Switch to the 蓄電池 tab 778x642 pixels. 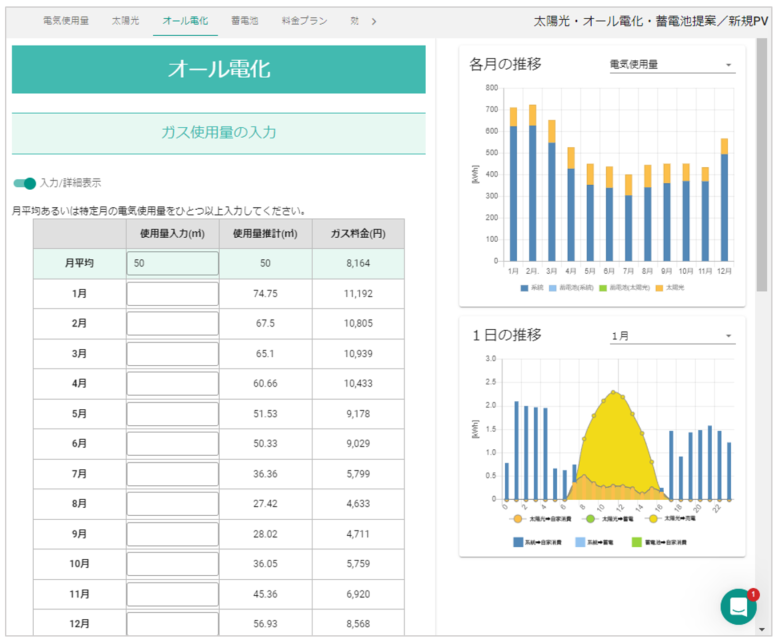click(x=245, y=21)
